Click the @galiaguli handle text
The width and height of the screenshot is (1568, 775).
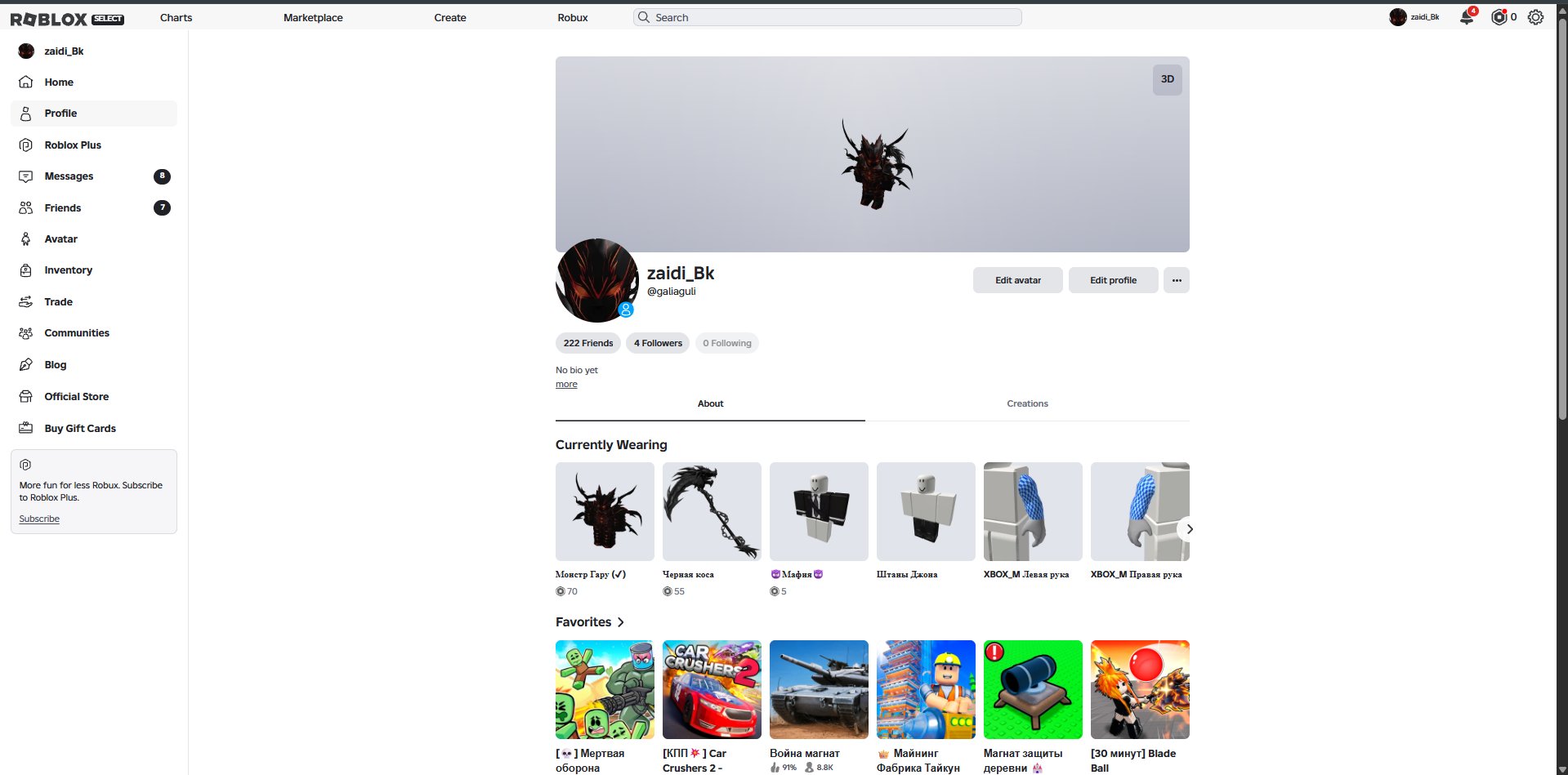point(672,292)
